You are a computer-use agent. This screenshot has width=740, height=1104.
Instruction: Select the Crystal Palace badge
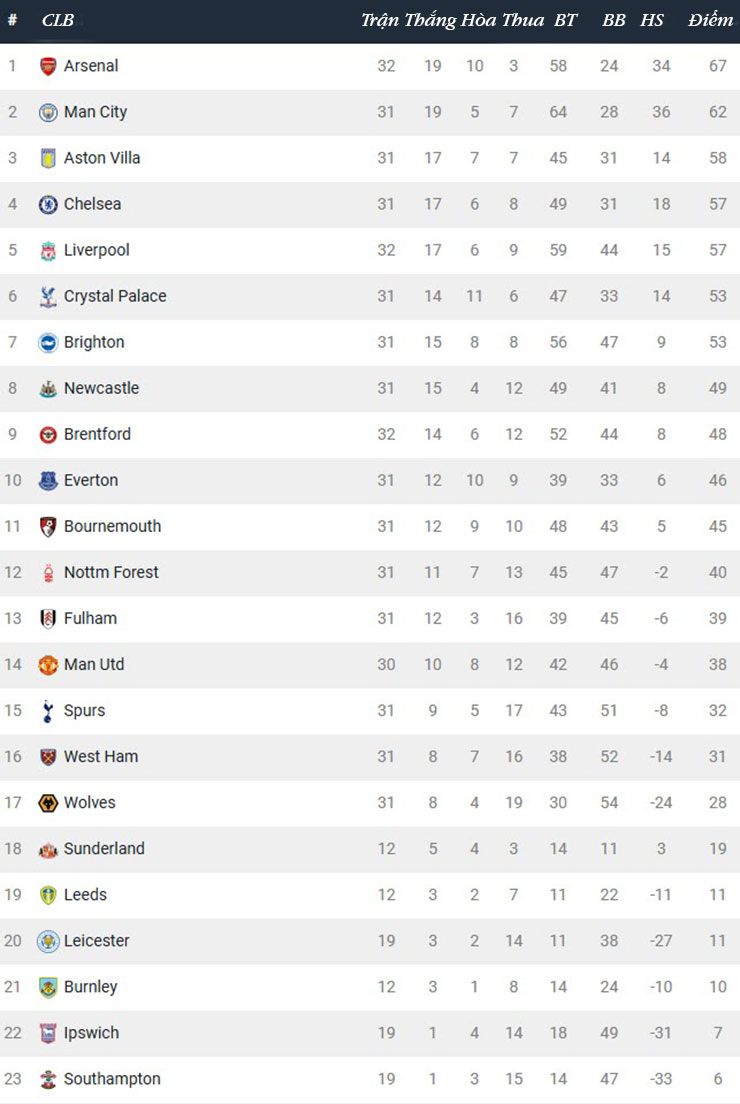pyautogui.click(x=48, y=296)
